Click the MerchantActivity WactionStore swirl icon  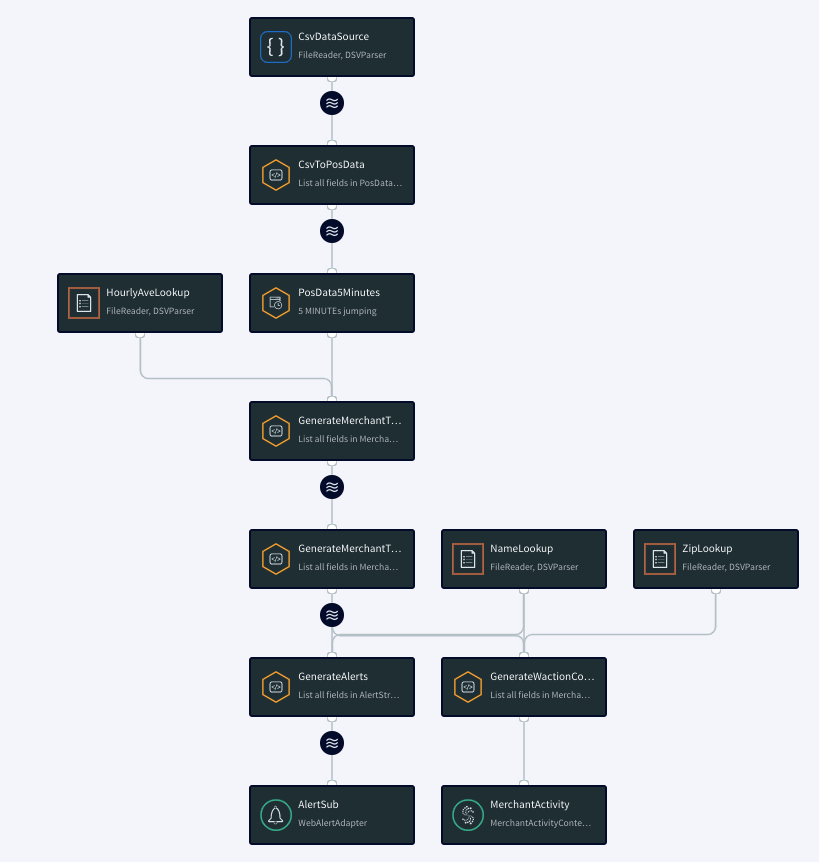click(467, 814)
